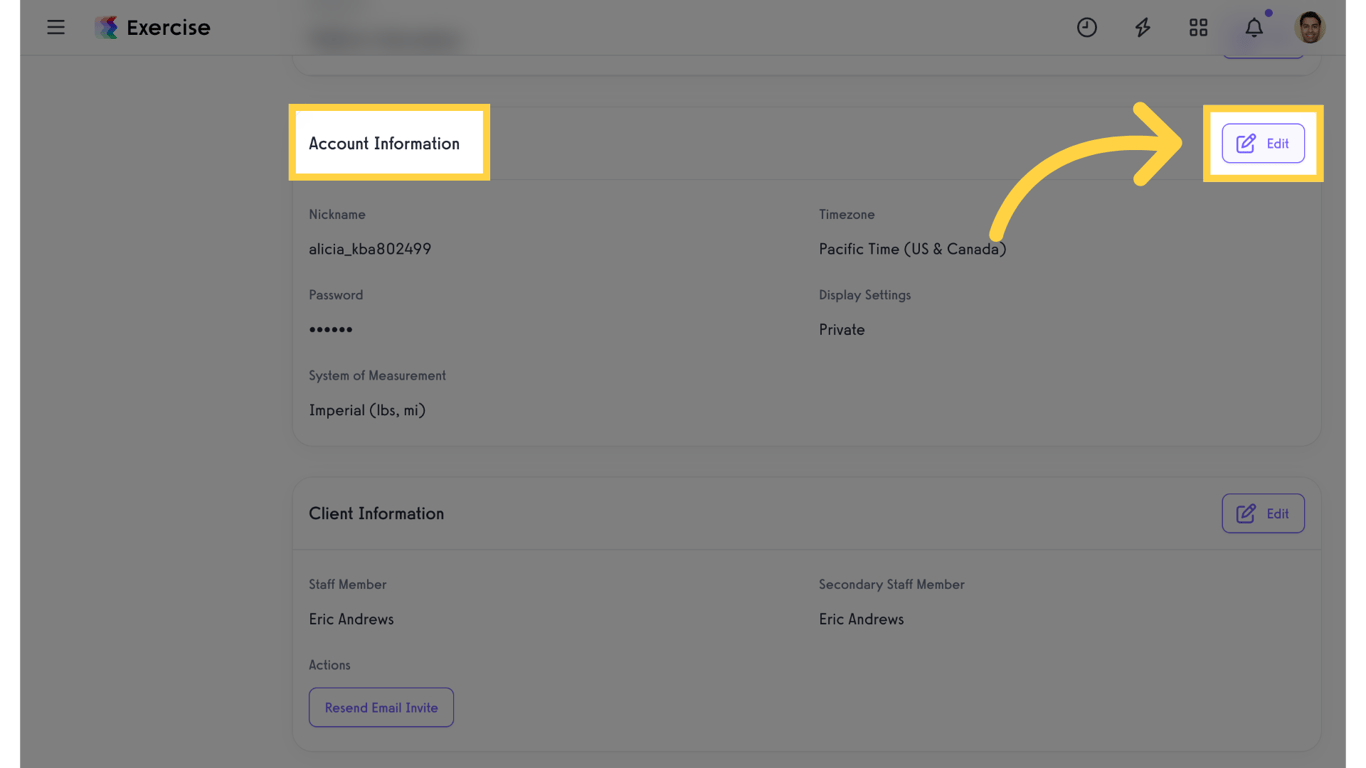Image resolution: width=1366 pixels, height=768 pixels.
Task: Click the notification indicator dot
Action: 1269,13
